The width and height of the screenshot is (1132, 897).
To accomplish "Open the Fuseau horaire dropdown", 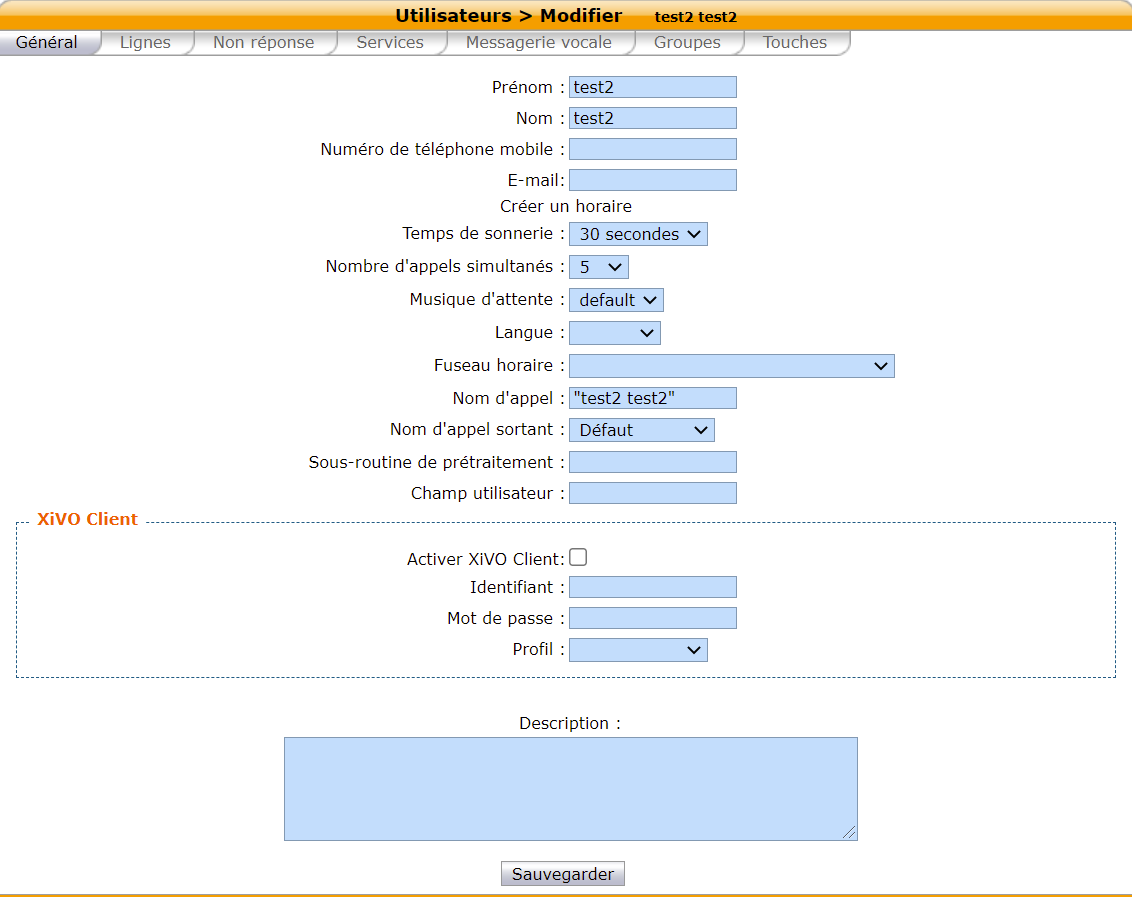I will (x=731, y=366).
